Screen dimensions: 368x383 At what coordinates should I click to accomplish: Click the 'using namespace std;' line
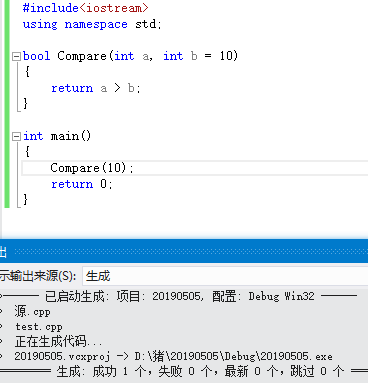tap(92, 24)
